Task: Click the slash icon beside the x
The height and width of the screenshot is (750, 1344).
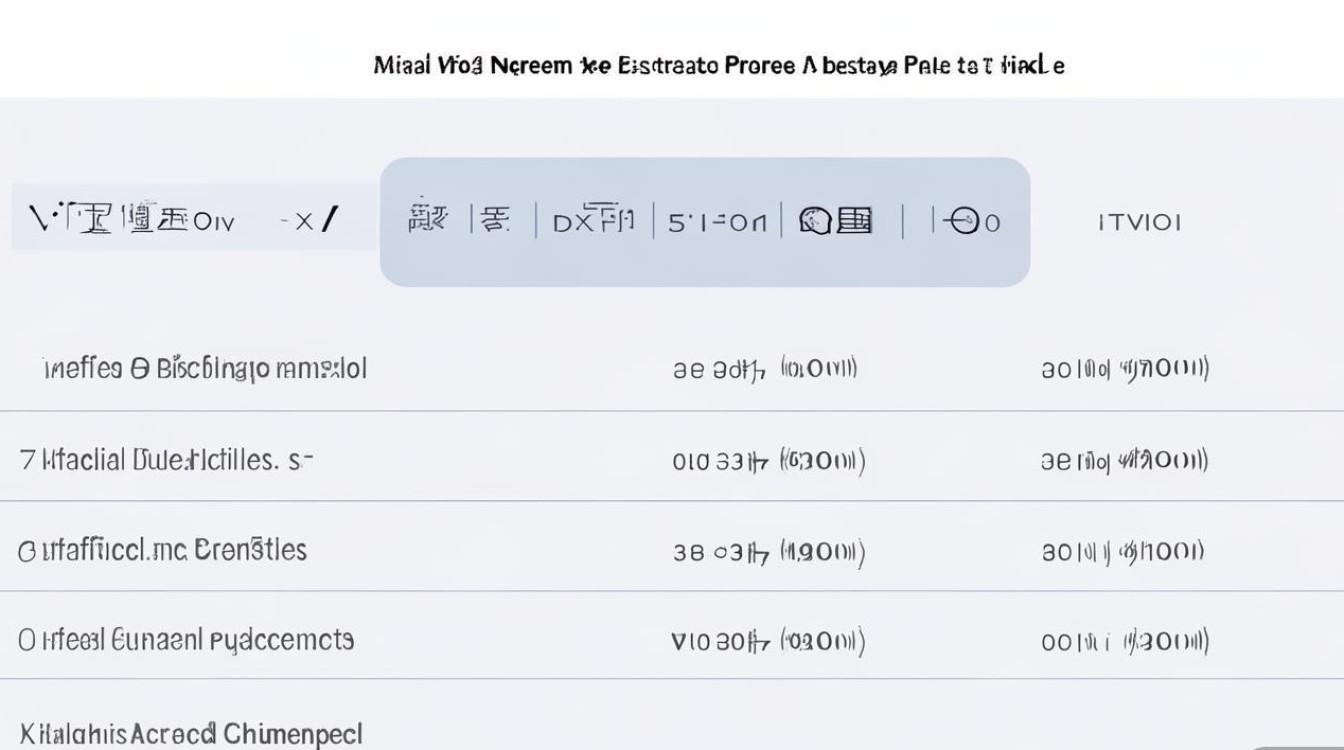Action: click(329, 218)
